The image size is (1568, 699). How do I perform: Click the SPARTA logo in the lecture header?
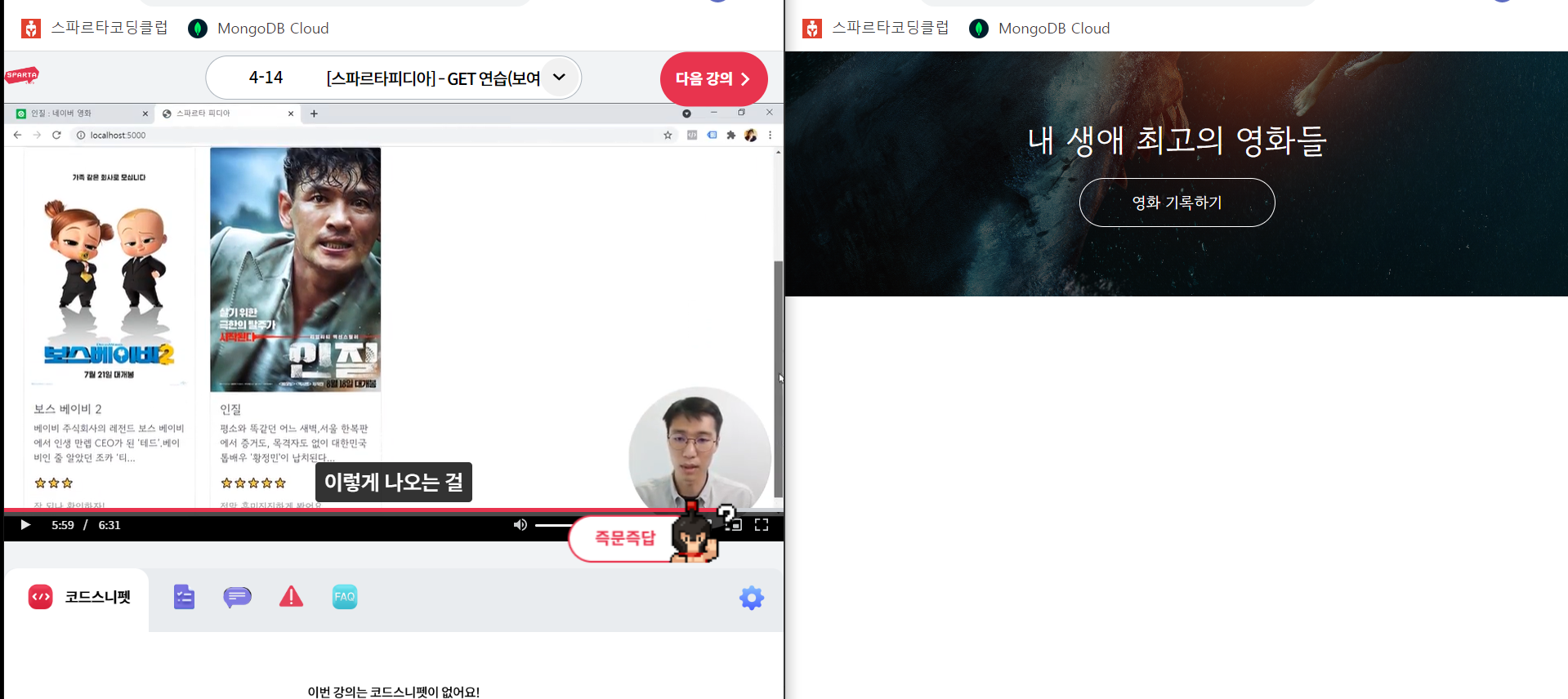point(22,75)
